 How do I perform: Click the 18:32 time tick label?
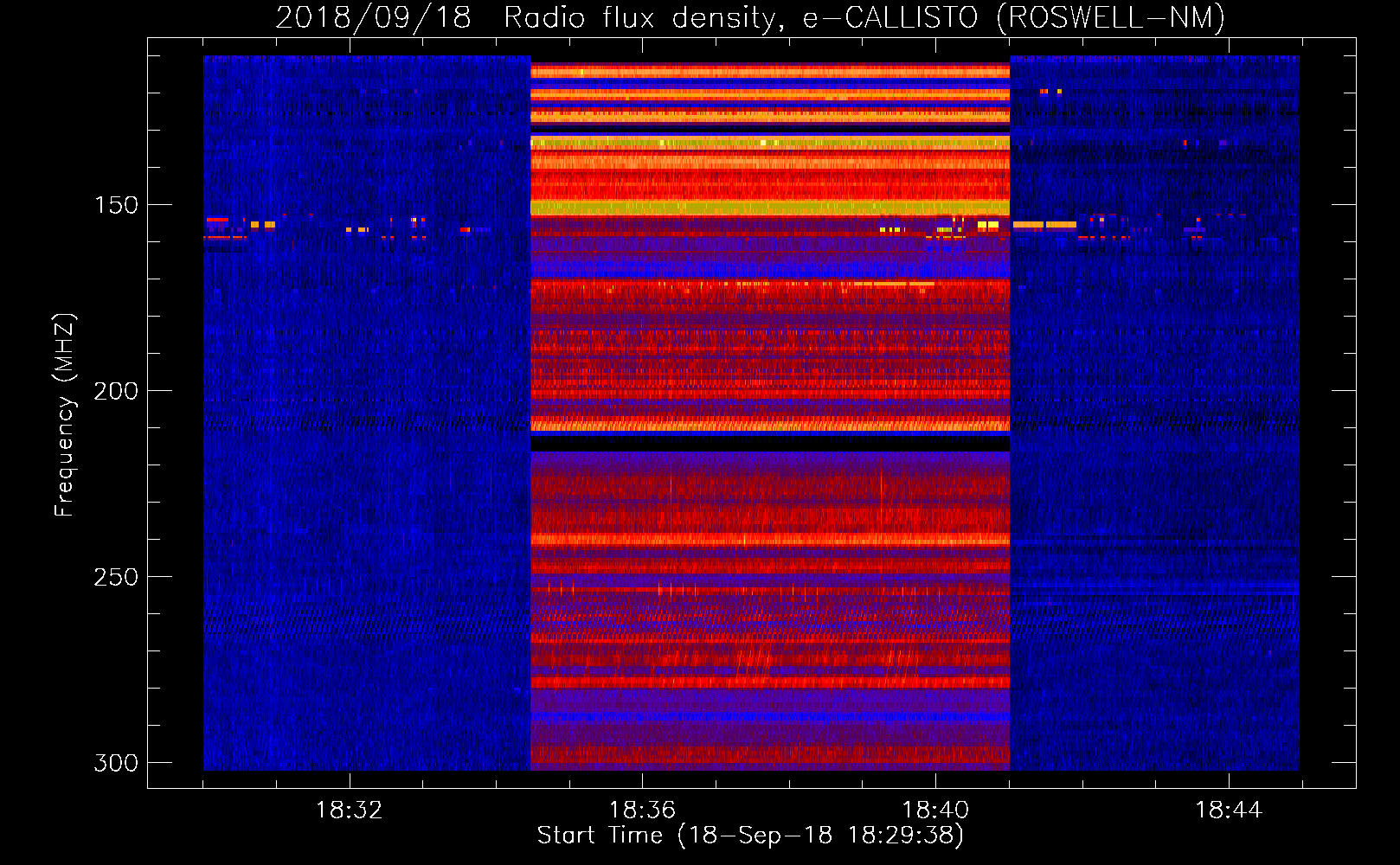tap(349, 811)
